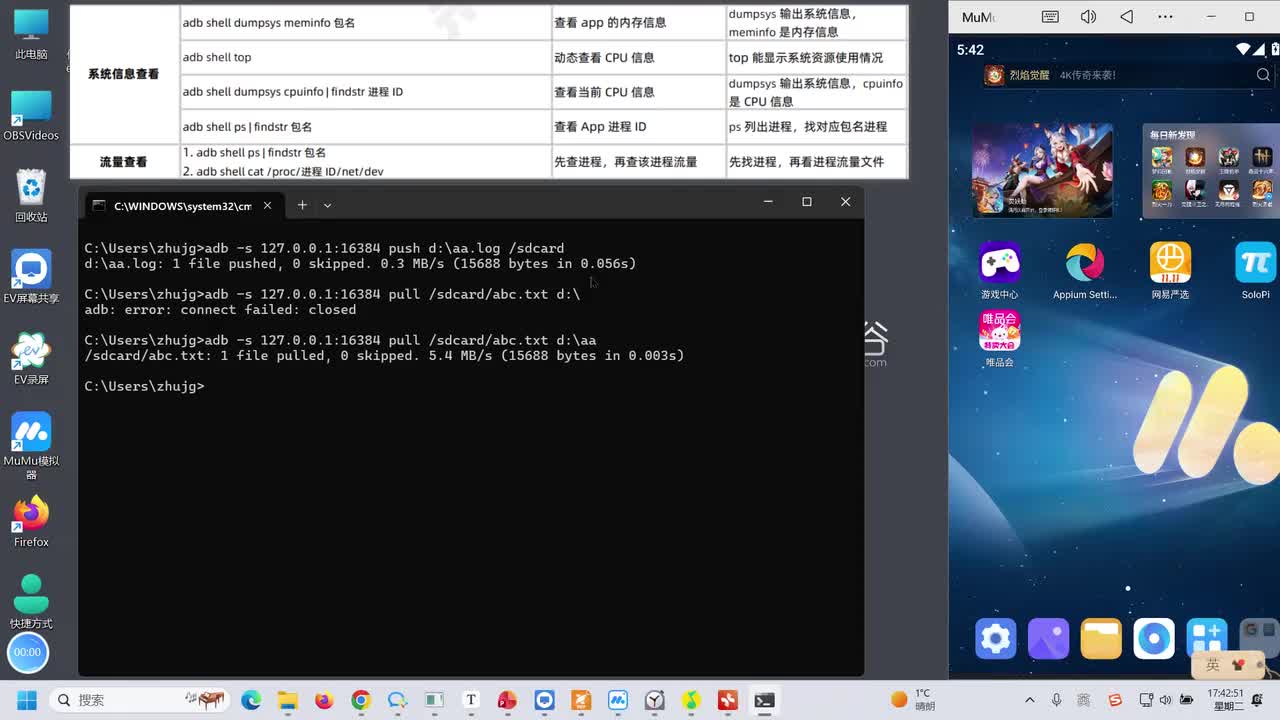Open the 每日新发现 games panel
Image resolution: width=1280 pixels, height=720 pixels.
(1211, 170)
